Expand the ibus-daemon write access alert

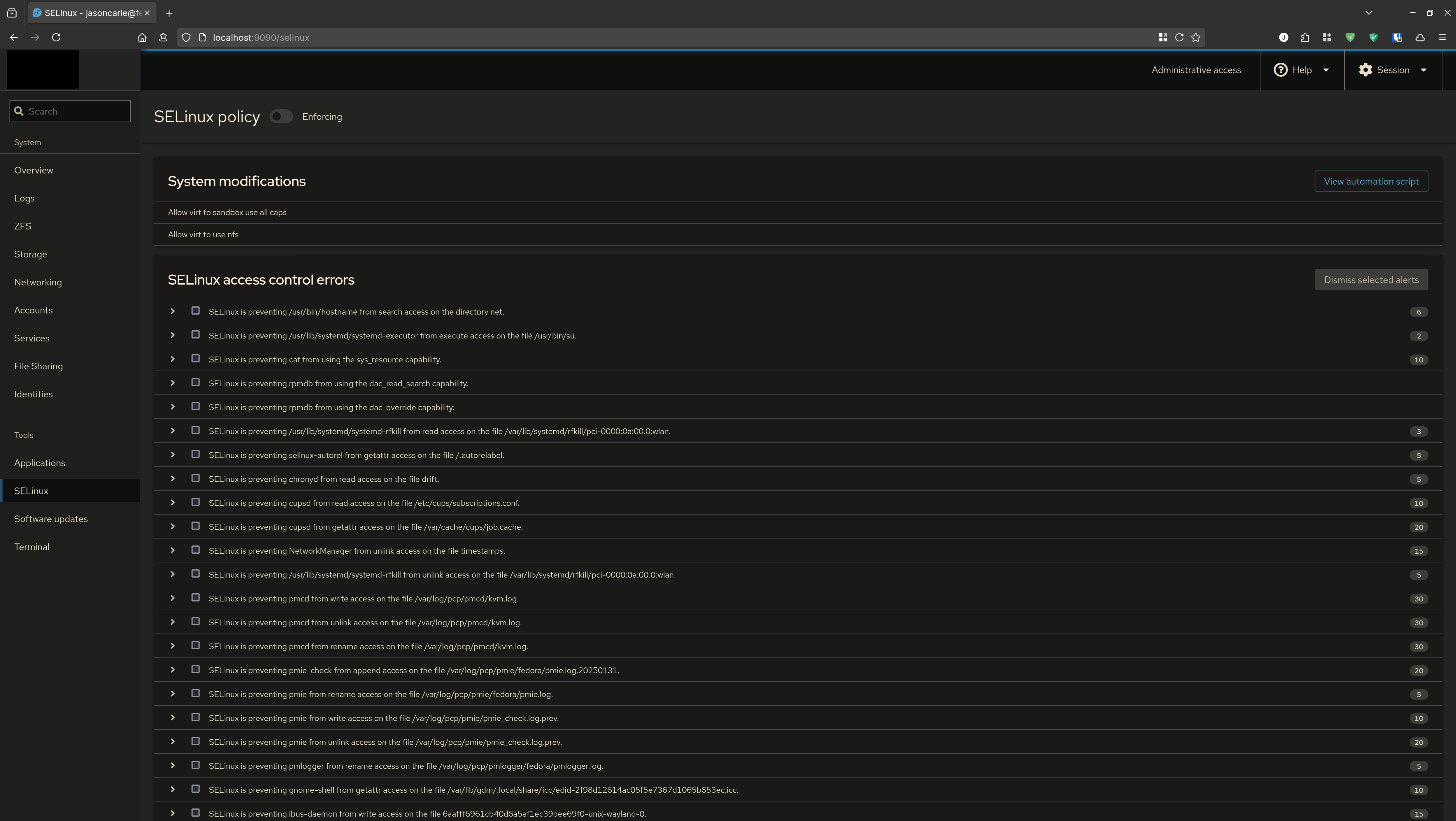tap(172, 813)
